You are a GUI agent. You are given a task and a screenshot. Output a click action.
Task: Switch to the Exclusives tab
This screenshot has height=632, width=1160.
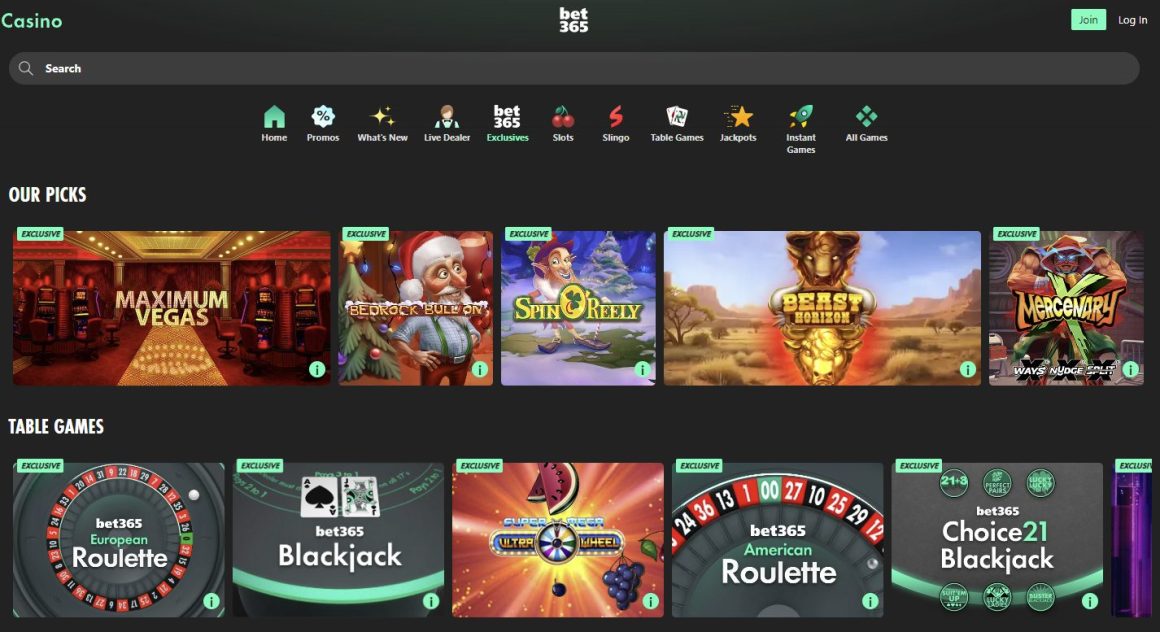pos(507,124)
